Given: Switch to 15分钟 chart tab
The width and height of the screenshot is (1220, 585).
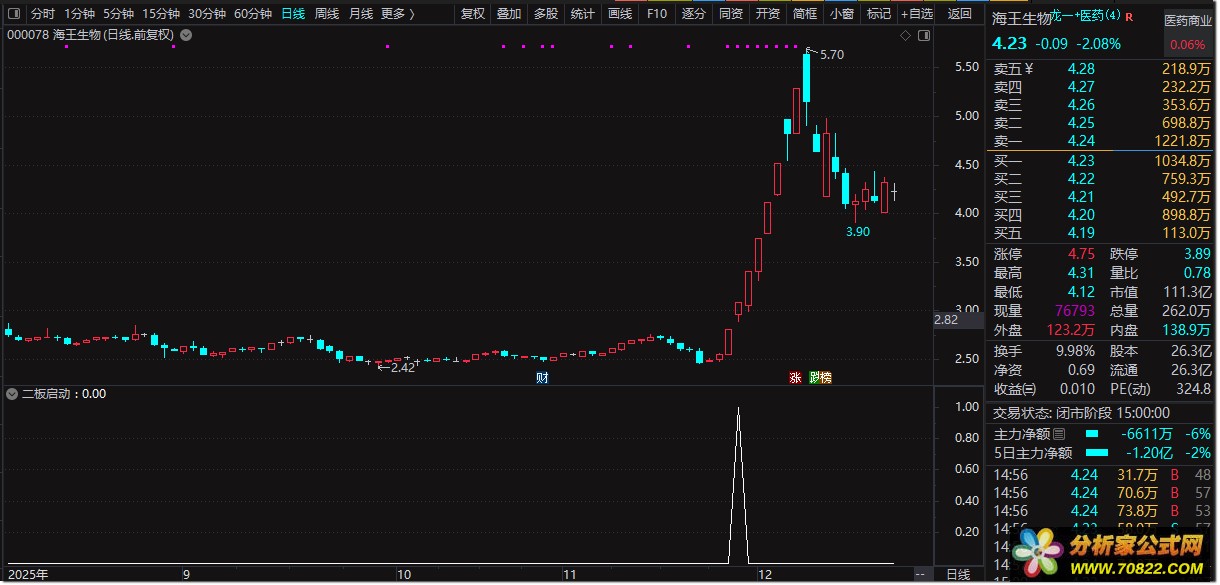Looking at the screenshot, I should point(161,14).
